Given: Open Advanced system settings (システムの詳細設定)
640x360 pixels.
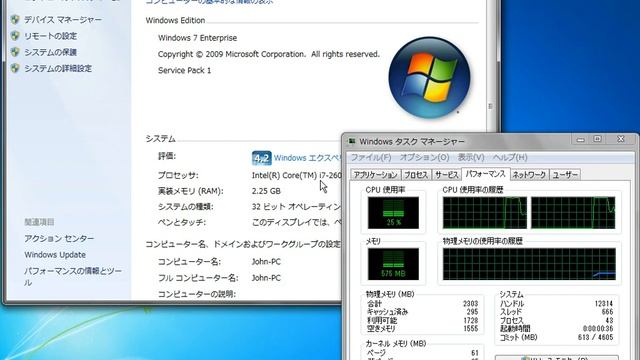Looking at the screenshot, I should coord(58,68).
